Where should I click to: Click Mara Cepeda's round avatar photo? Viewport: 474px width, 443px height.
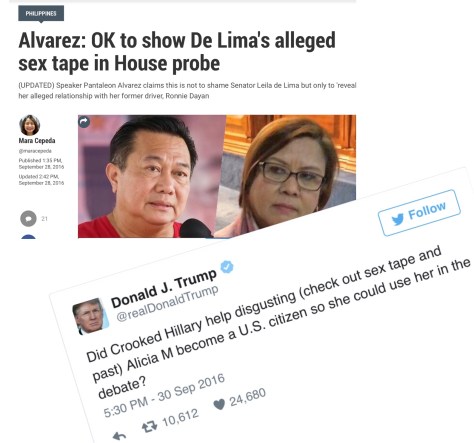click(x=30, y=125)
